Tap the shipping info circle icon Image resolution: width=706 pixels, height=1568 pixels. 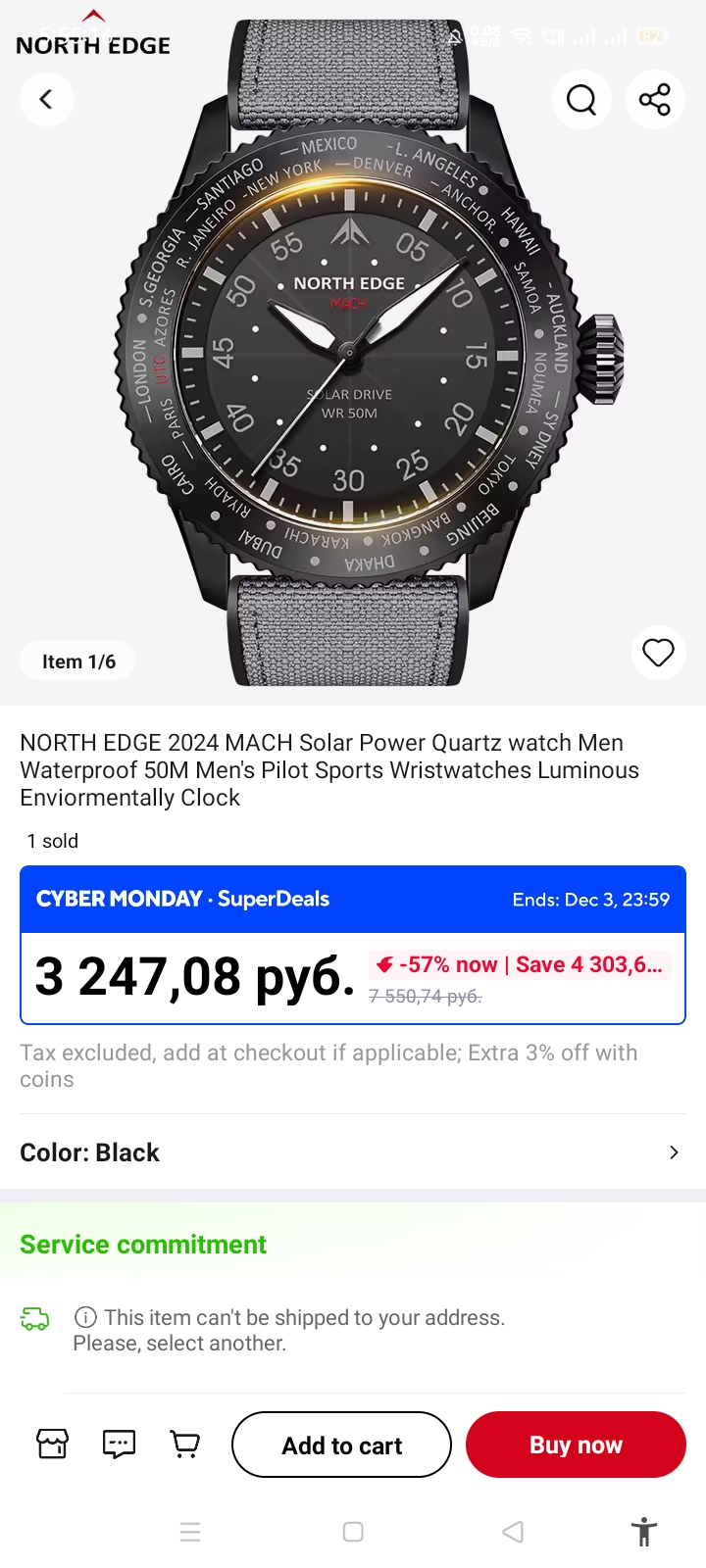coord(86,1317)
